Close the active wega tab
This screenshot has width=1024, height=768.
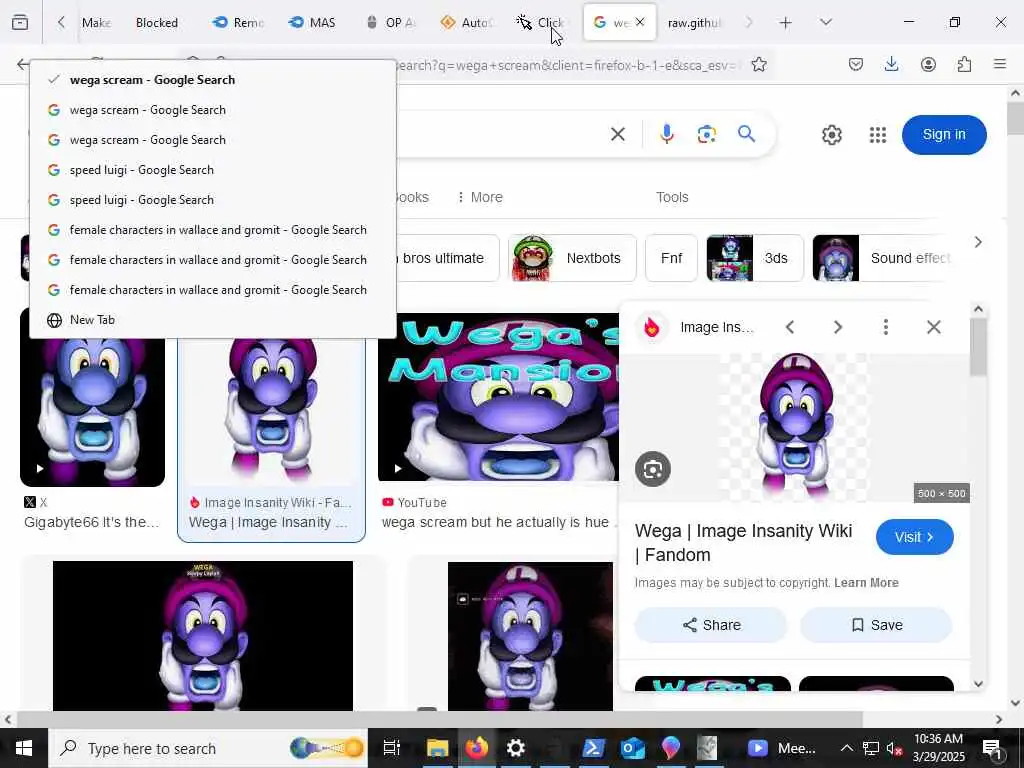tap(640, 22)
